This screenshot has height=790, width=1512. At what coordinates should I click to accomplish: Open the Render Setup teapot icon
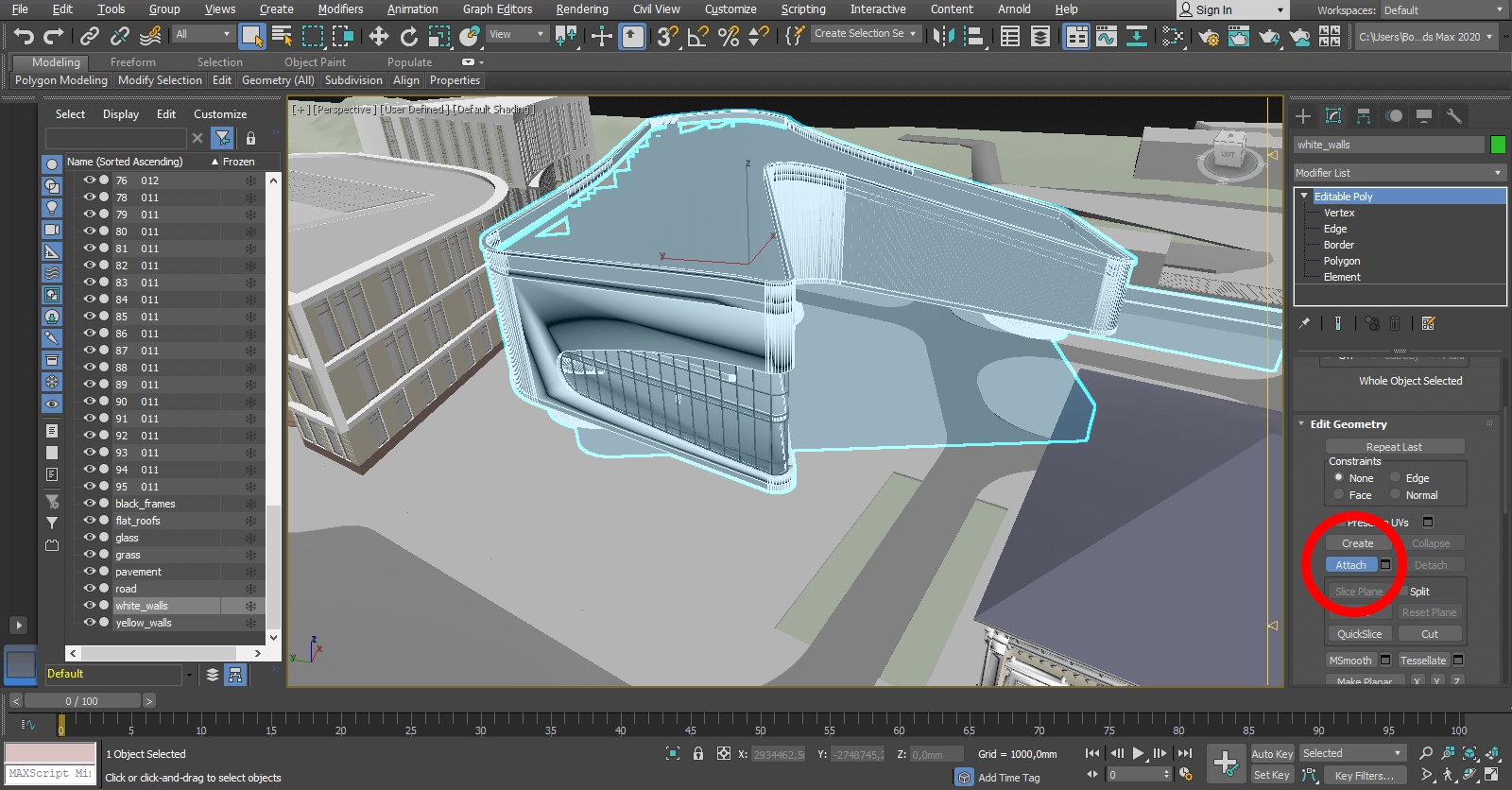[1208, 36]
